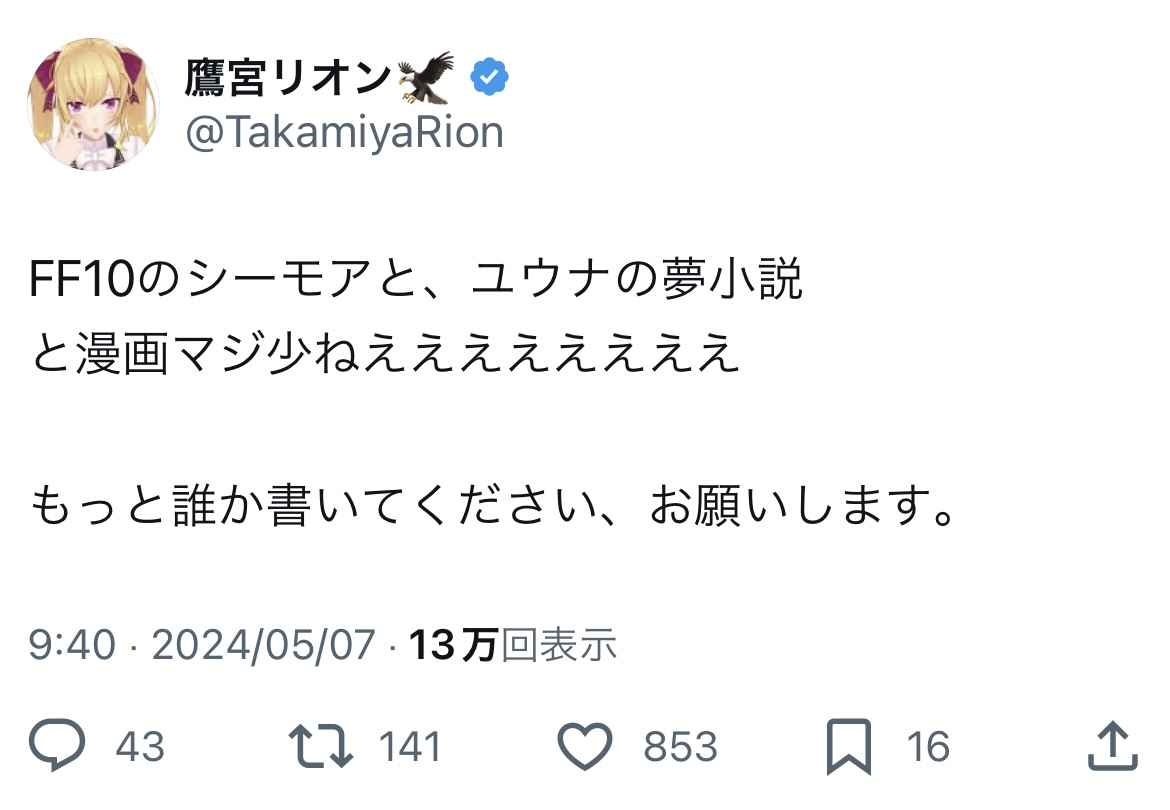Click the repost arrows icon

(320, 746)
